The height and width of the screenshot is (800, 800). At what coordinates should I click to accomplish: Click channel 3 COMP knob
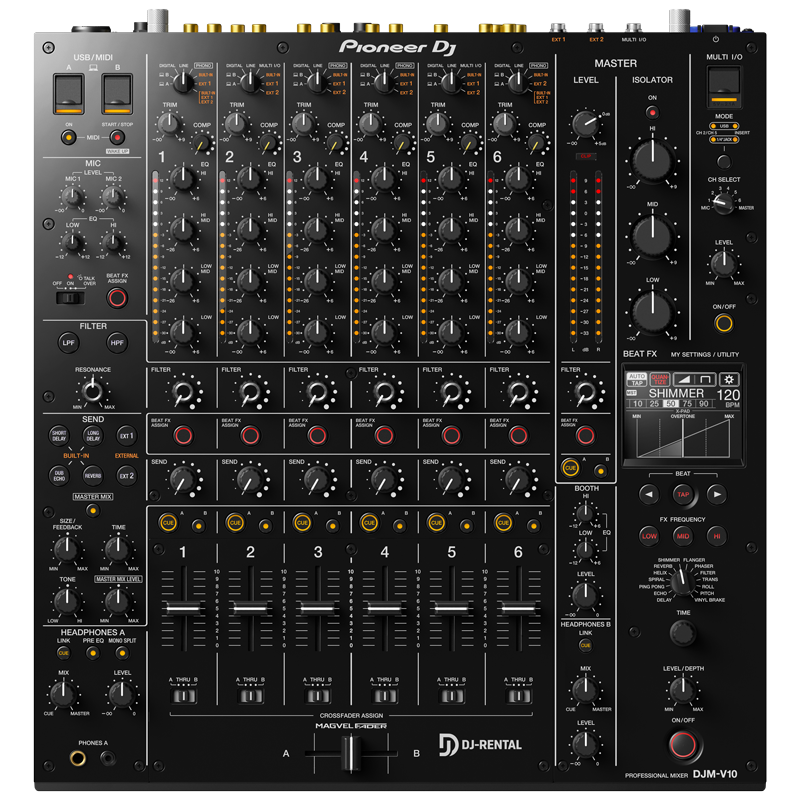tap(335, 143)
